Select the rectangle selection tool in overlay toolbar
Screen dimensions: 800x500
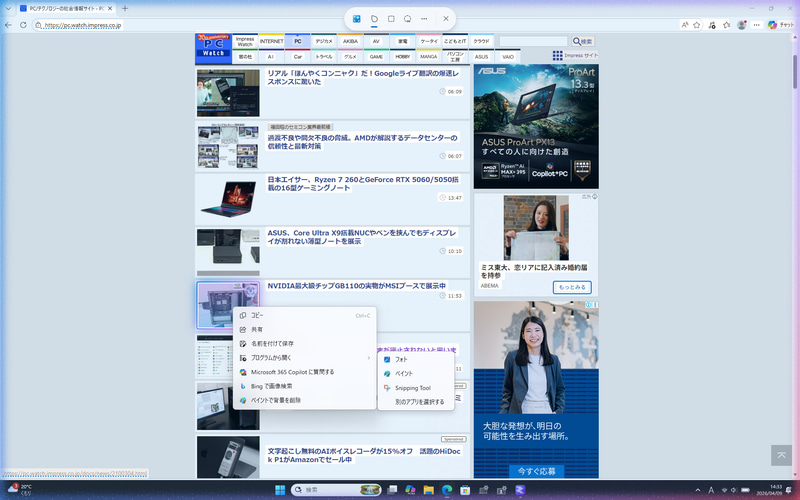coord(391,19)
